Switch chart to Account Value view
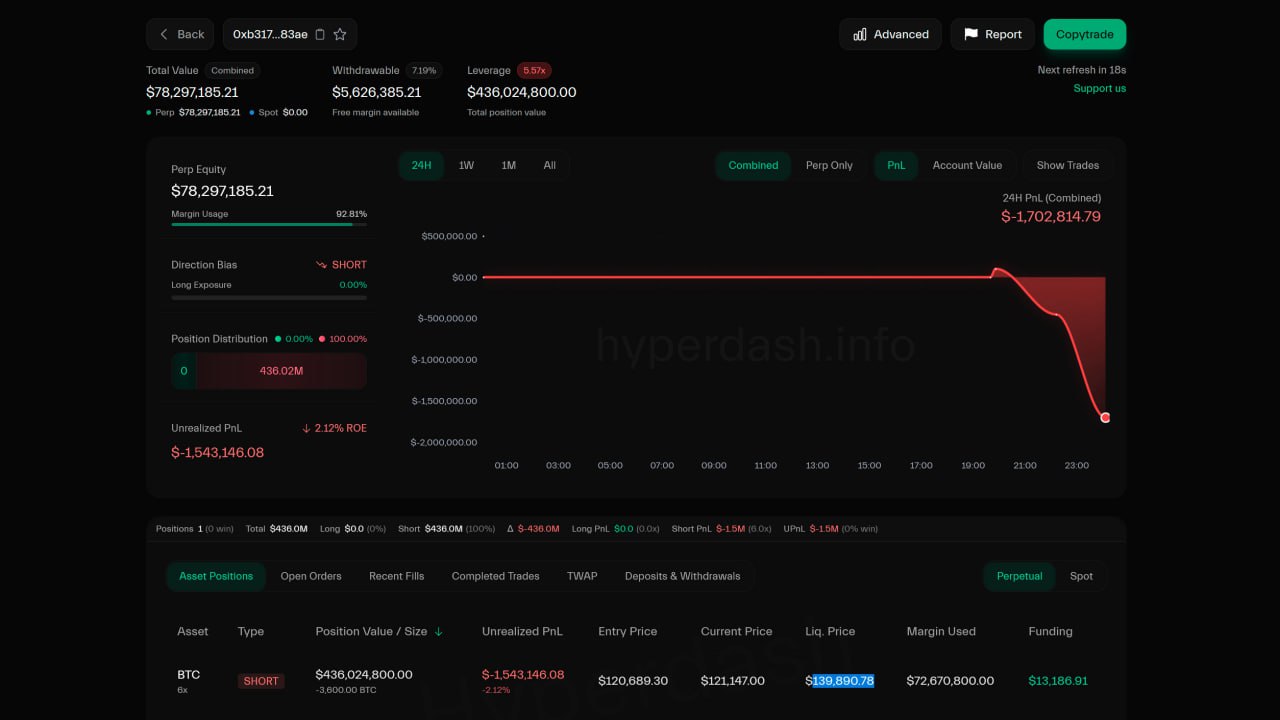This screenshot has width=1280, height=720. [x=966, y=166]
